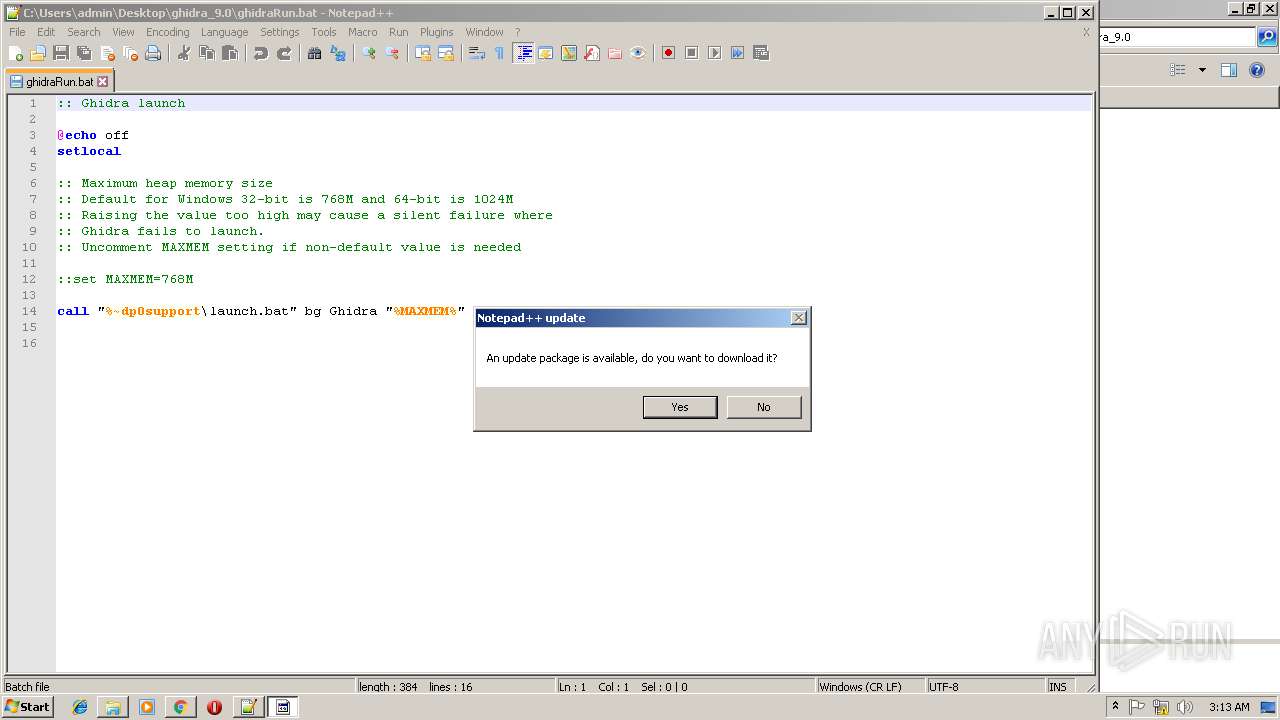Toggle Folder as Workspace toolbar icon

click(615, 53)
